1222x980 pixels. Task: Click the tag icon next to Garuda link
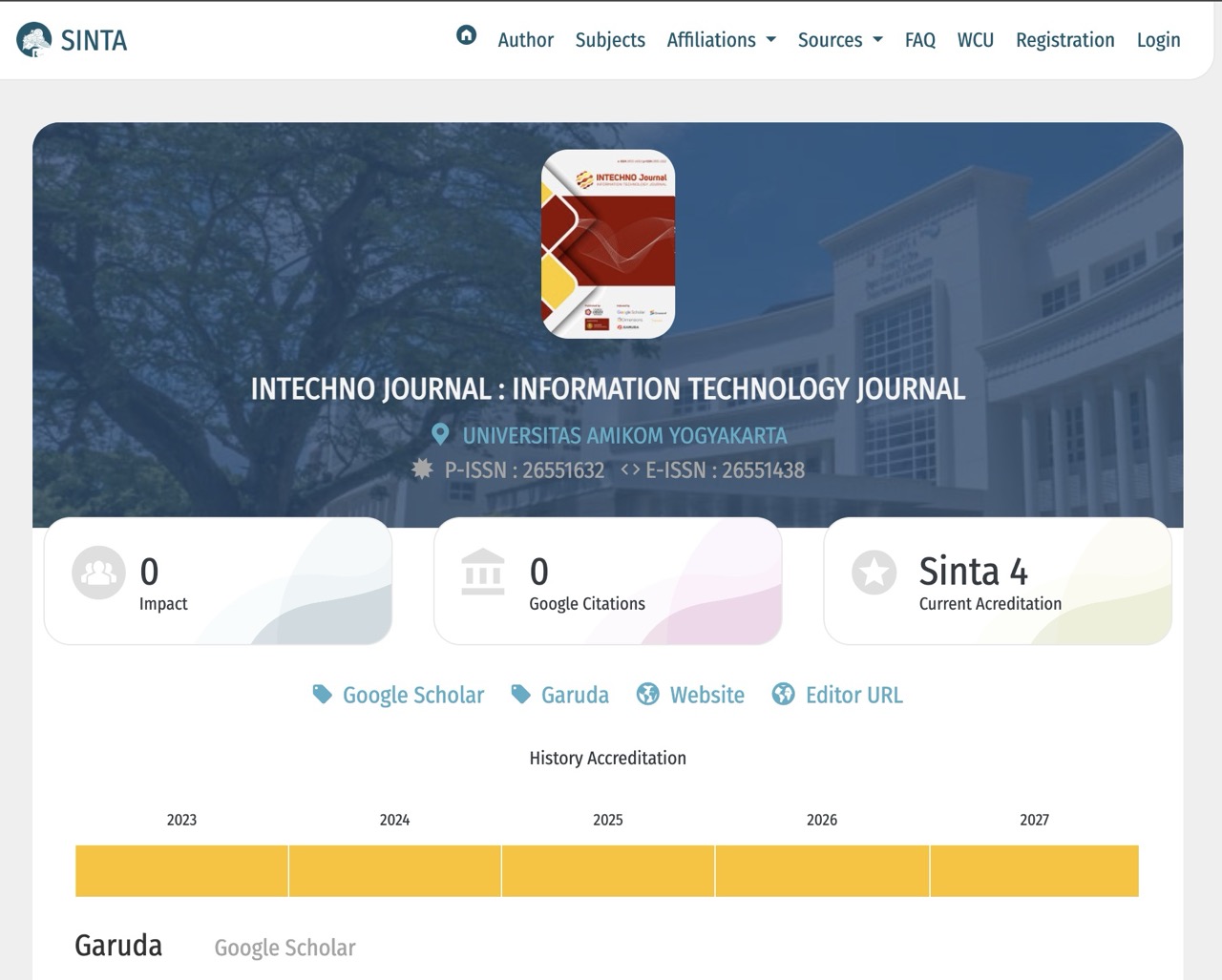tap(521, 695)
